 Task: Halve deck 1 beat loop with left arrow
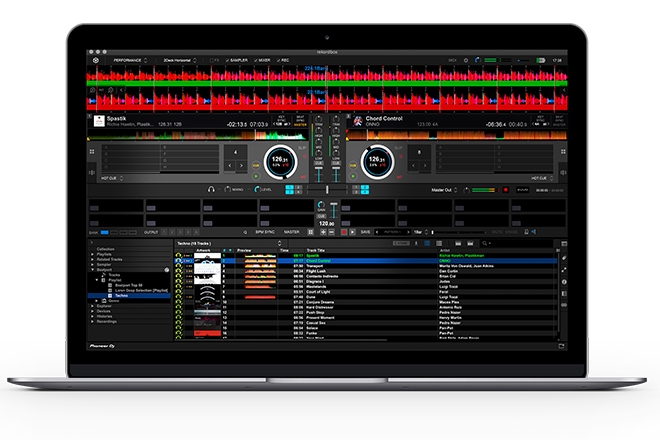230,165
